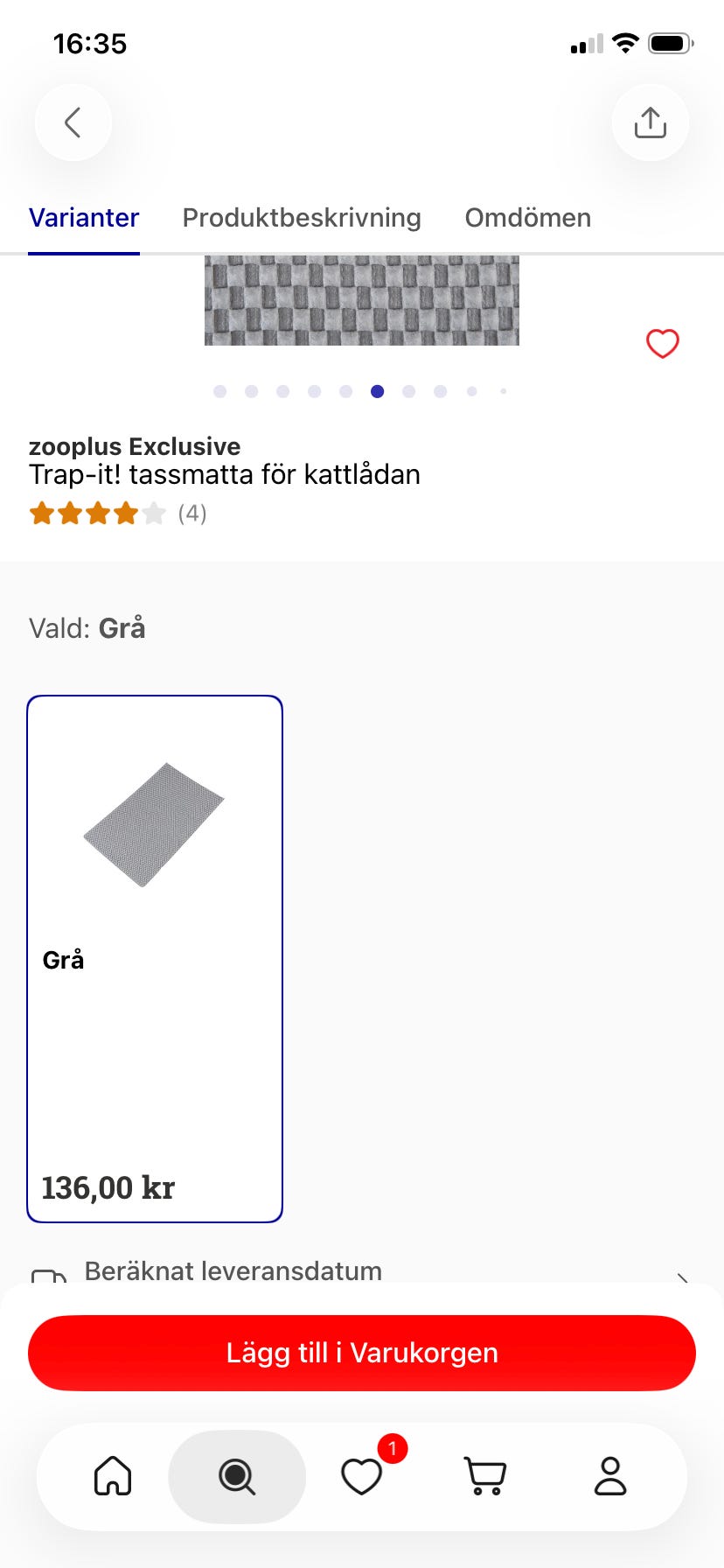724x1568 pixels.
Task: Toggle favorite heart on product image
Action: (662, 344)
